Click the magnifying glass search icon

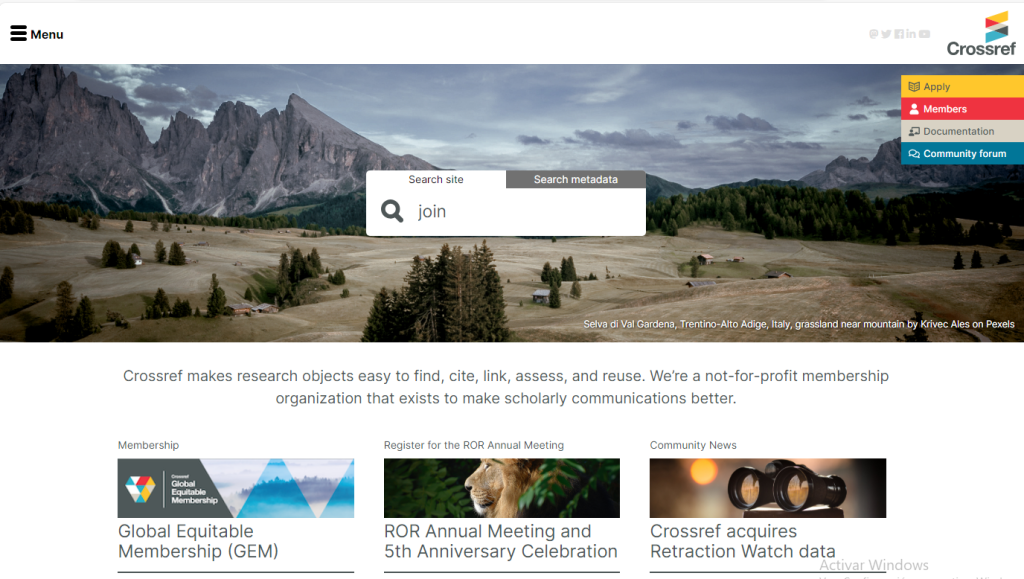392,211
